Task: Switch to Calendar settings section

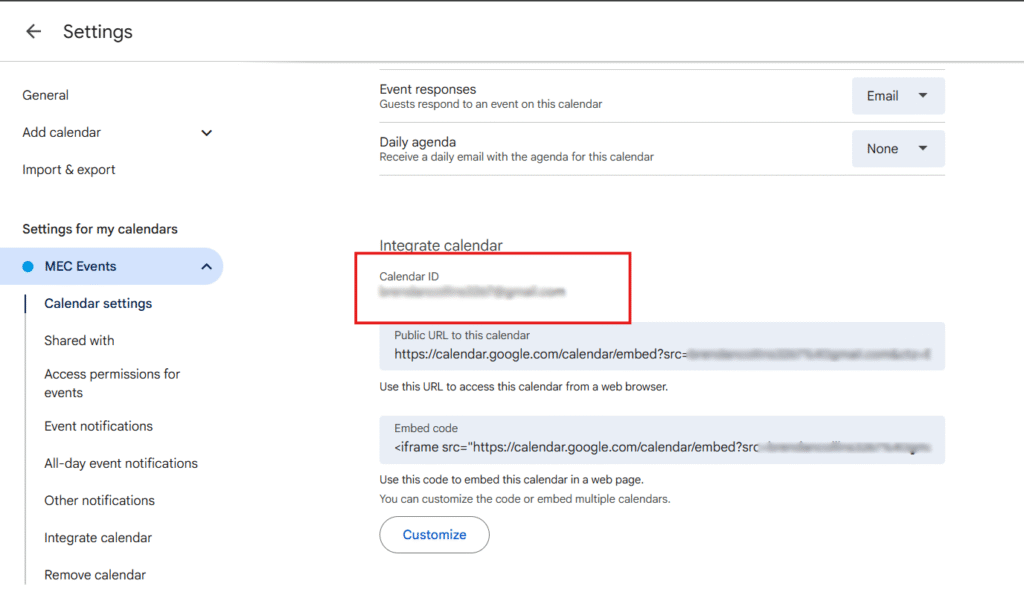Action: (98, 303)
